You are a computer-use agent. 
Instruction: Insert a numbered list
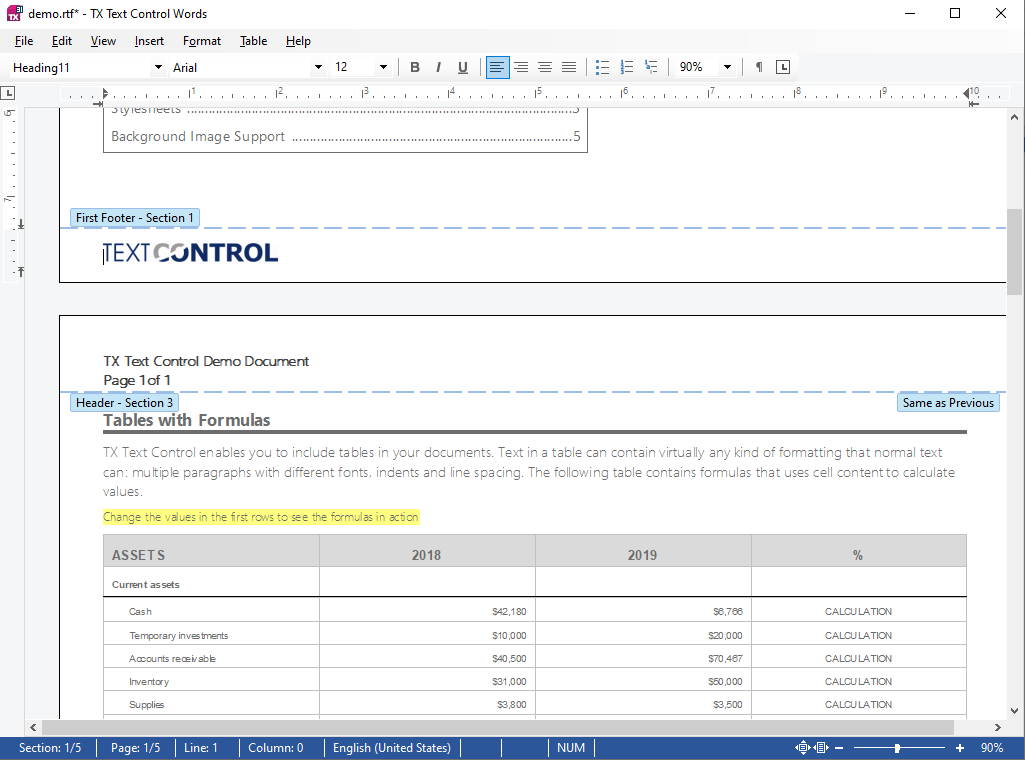[627, 67]
